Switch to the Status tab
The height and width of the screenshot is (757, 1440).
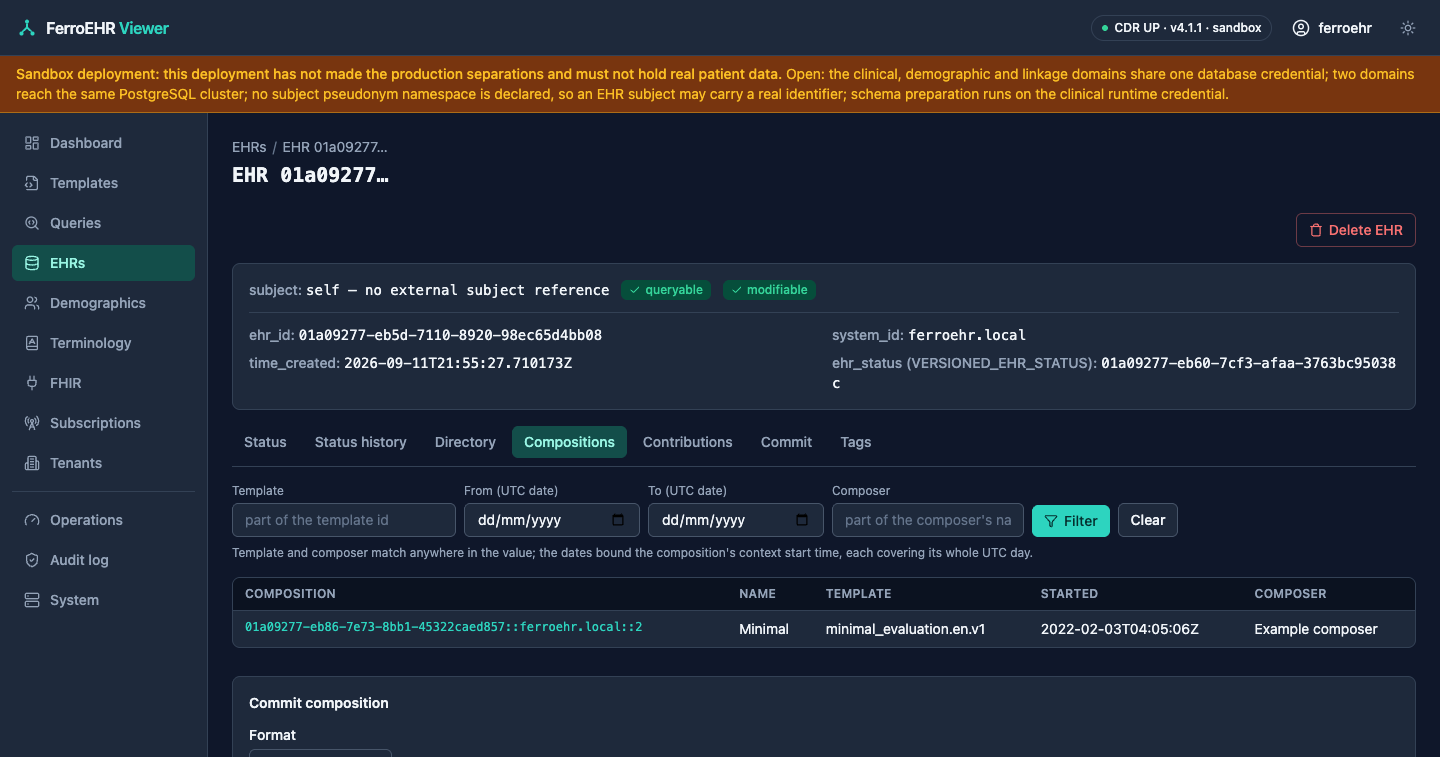(265, 442)
